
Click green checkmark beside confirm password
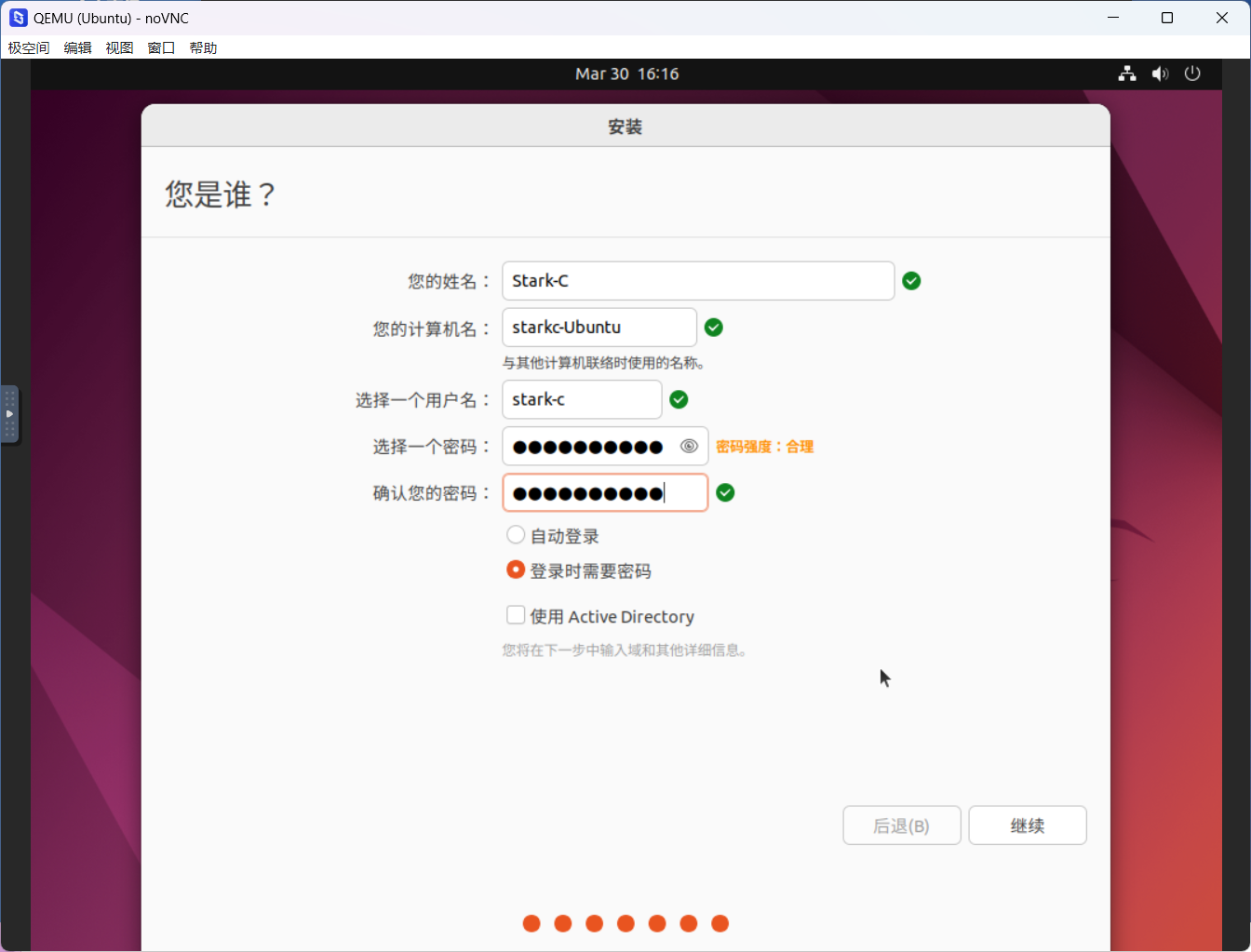725,493
